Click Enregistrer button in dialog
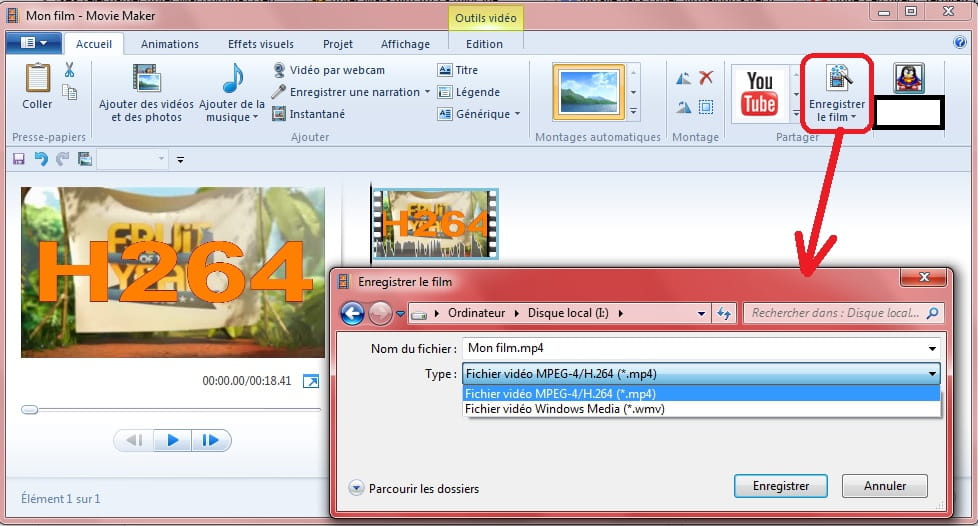 click(781, 486)
